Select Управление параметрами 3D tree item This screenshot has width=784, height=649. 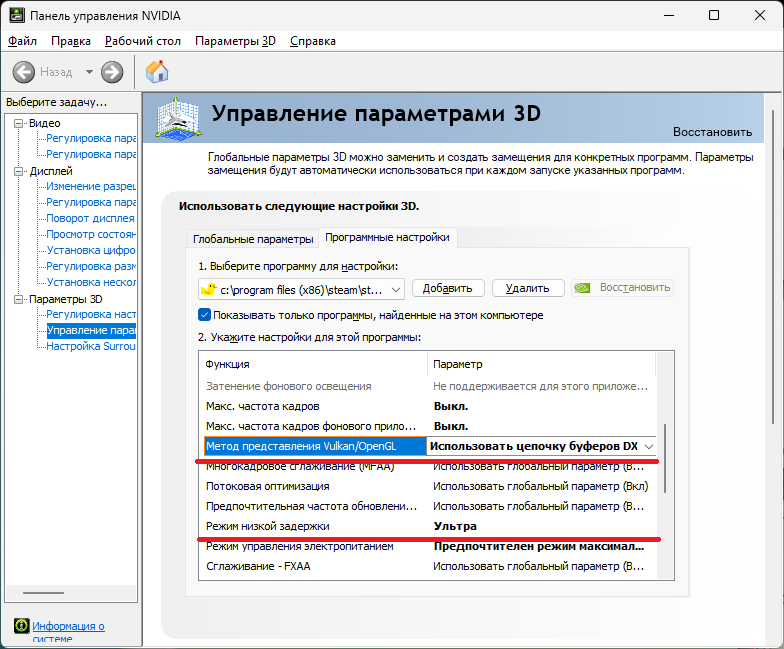coord(90,330)
